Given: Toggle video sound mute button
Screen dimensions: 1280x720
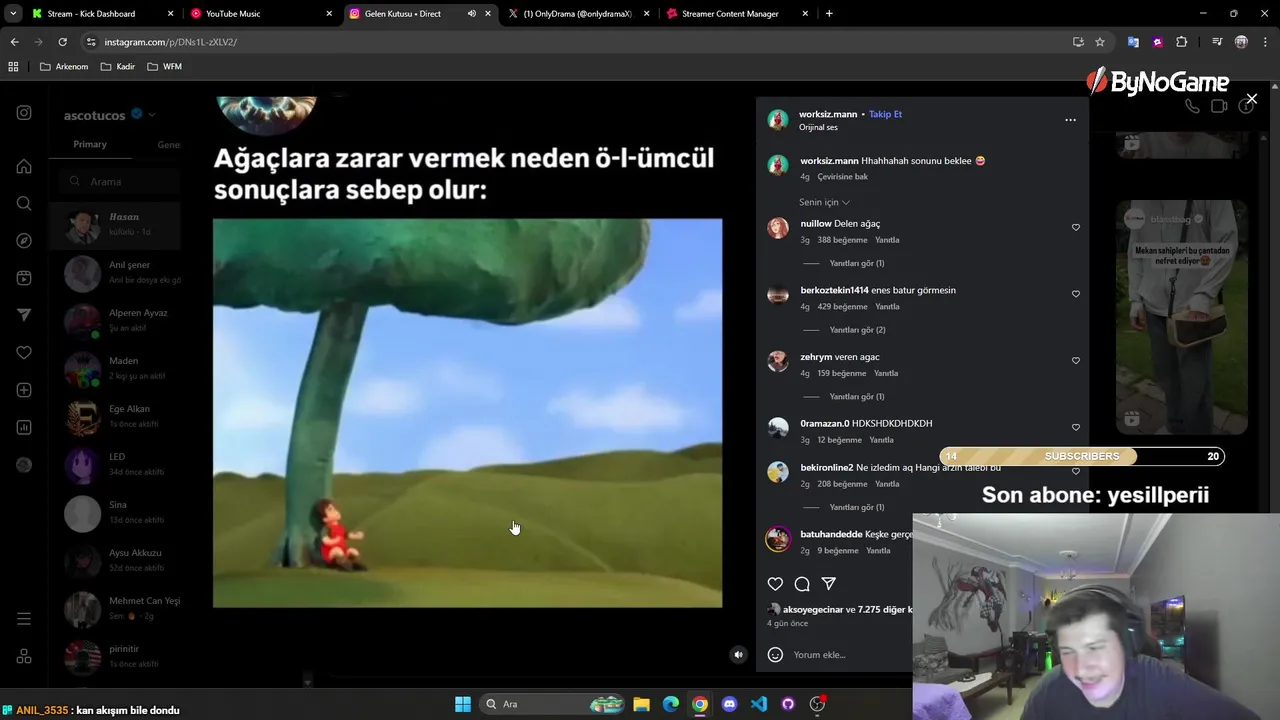Looking at the screenshot, I should click(x=738, y=655).
